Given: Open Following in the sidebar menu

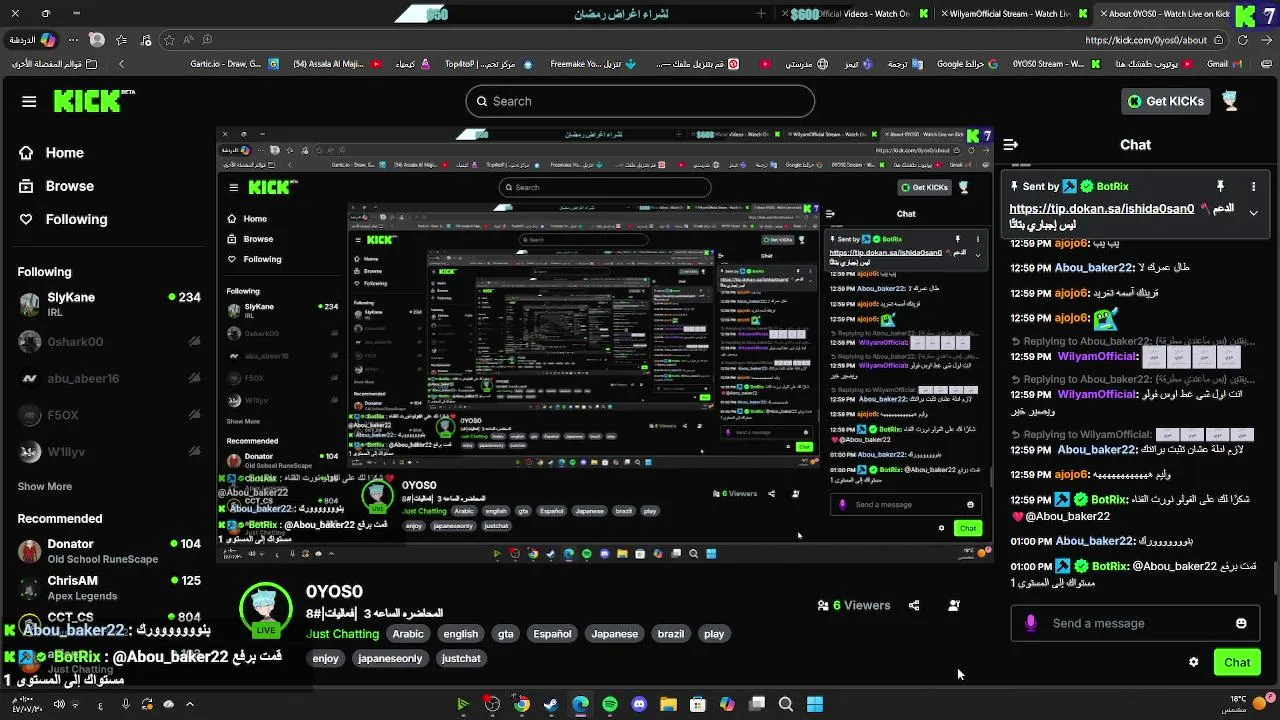Looking at the screenshot, I should tap(63, 219).
